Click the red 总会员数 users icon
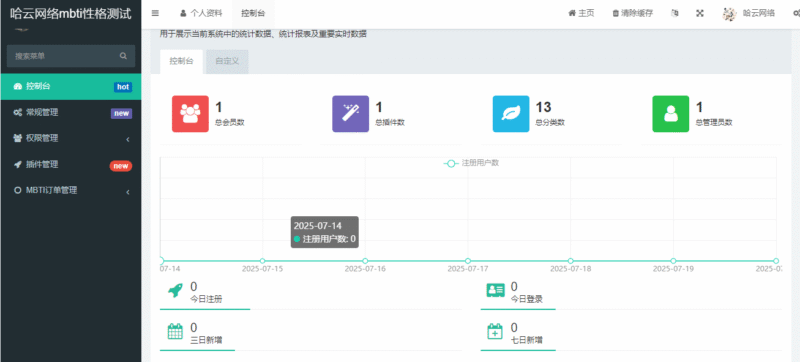 click(x=190, y=114)
